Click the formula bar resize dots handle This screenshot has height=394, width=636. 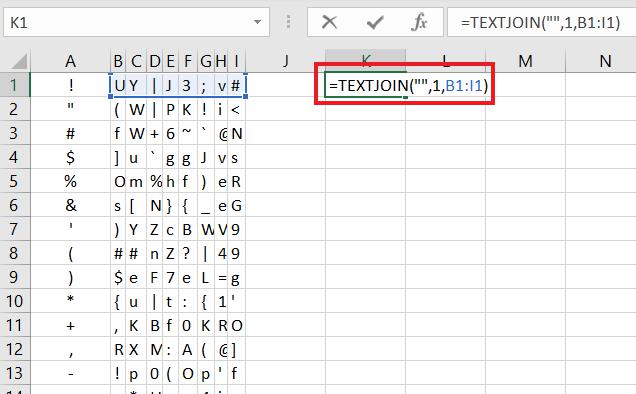(x=288, y=22)
